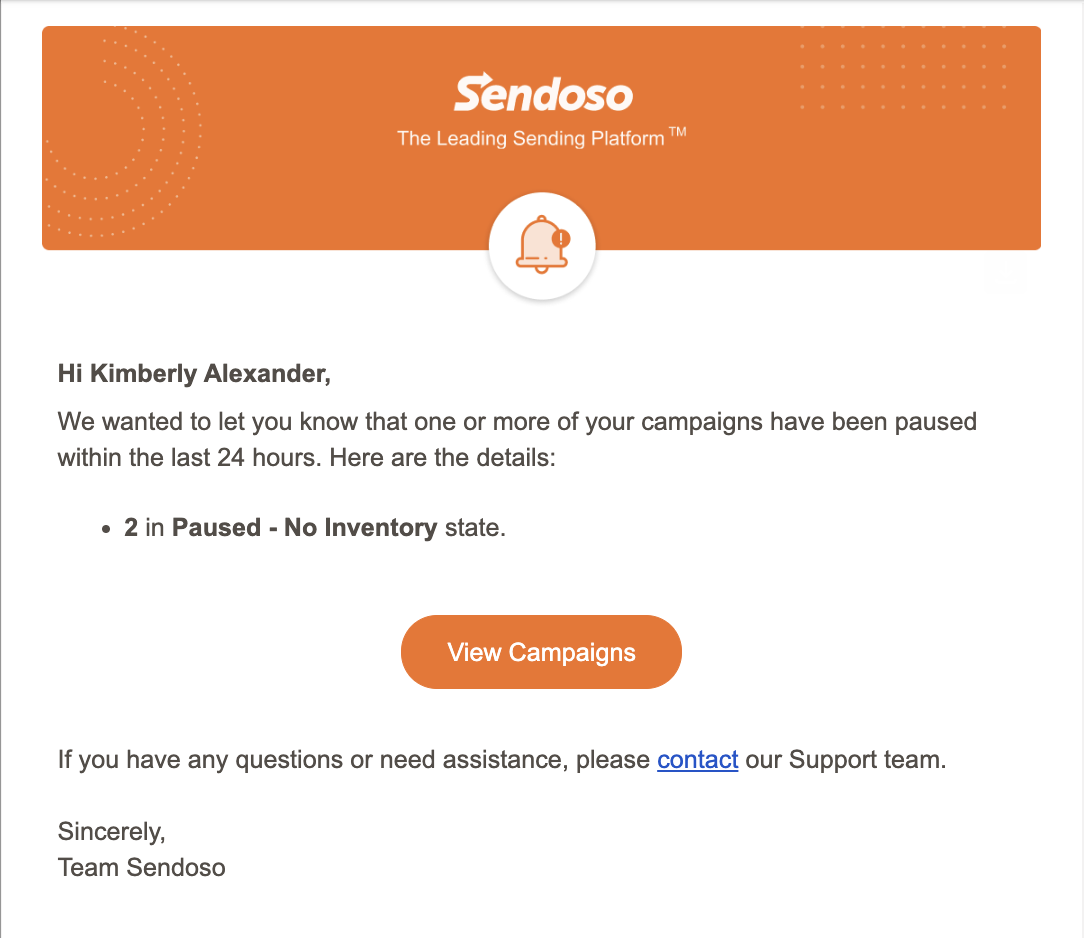Open the View Campaigns button
The image size is (1084, 938).
pyautogui.click(x=541, y=652)
